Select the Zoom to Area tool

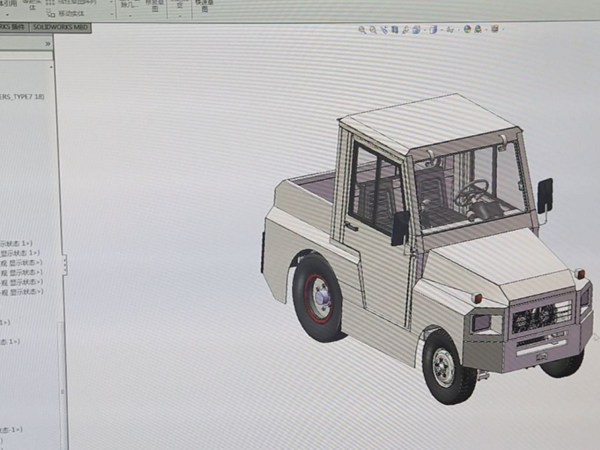(x=373, y=30)
